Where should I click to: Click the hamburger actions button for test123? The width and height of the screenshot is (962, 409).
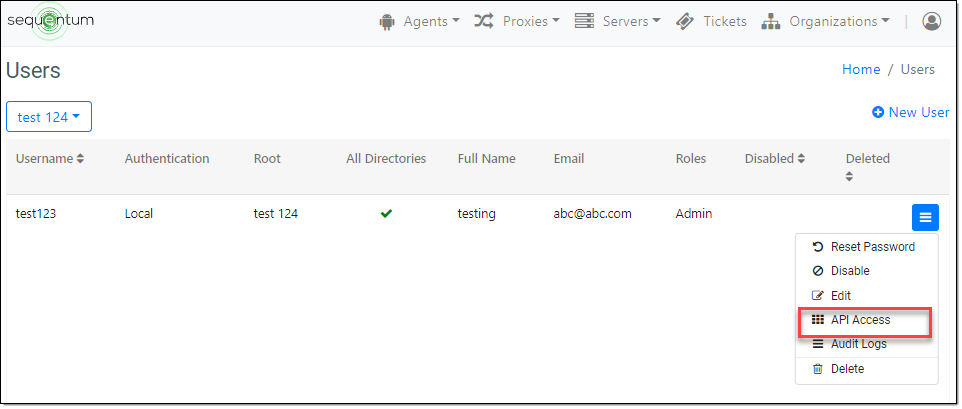pyautogui.click(x=925, y=217)
